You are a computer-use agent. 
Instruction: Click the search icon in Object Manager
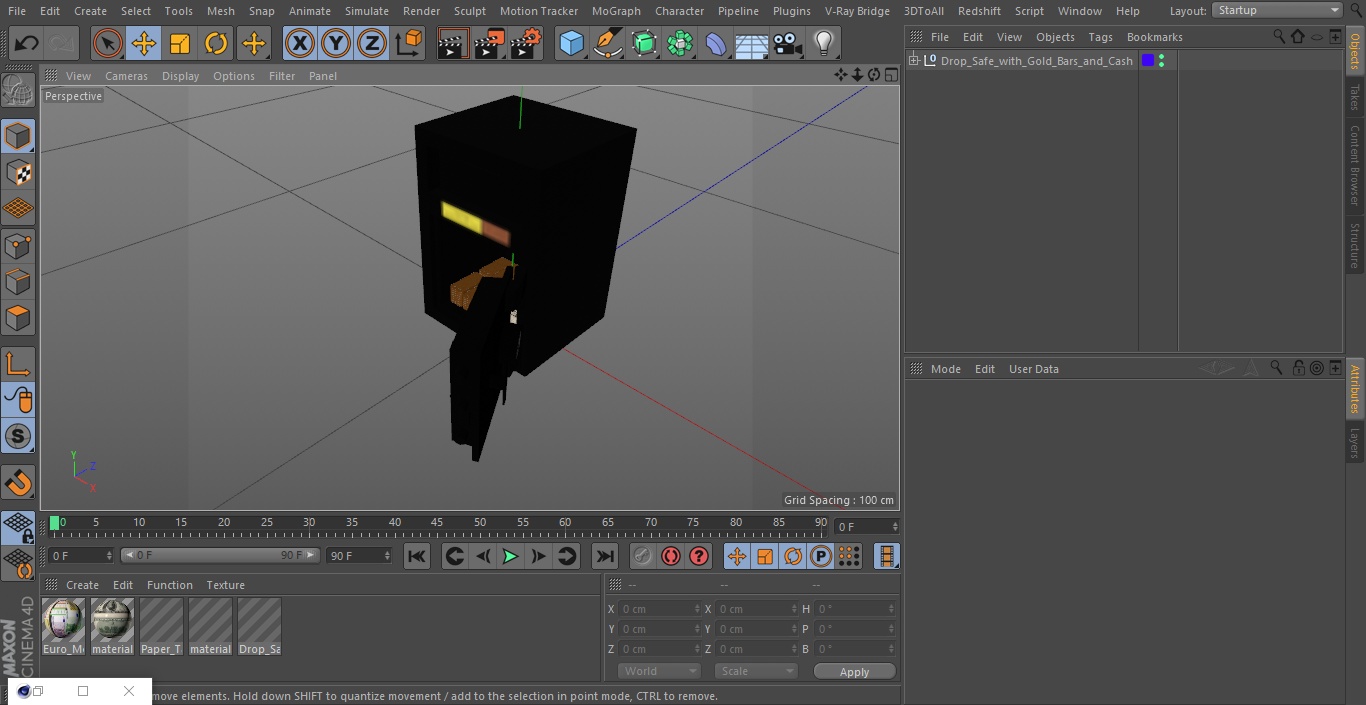tap(1279, 37)
